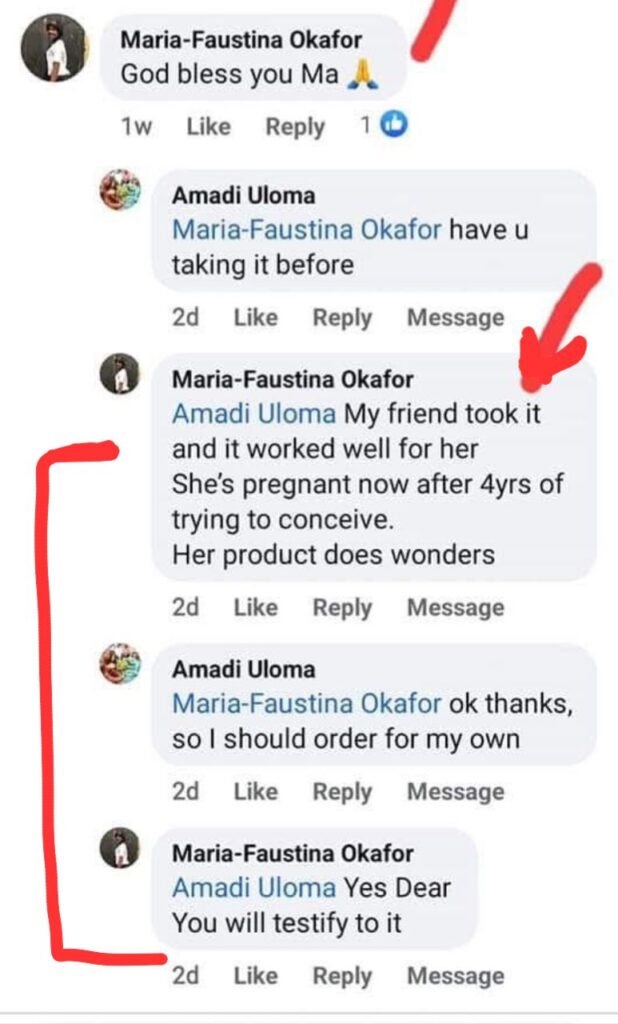Open the Maria-Faustina Okafor name above "God bless you"

[241, 39]
